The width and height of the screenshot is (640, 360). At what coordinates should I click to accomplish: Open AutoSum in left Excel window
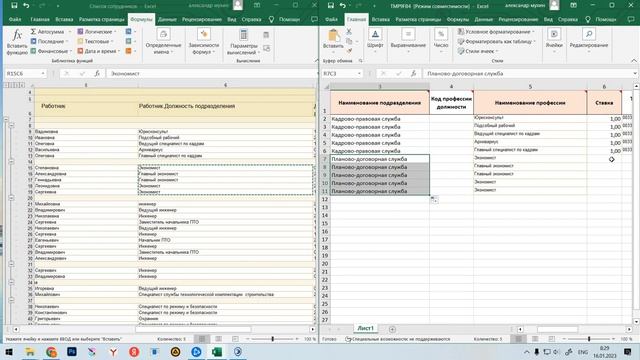click(50, 31)
